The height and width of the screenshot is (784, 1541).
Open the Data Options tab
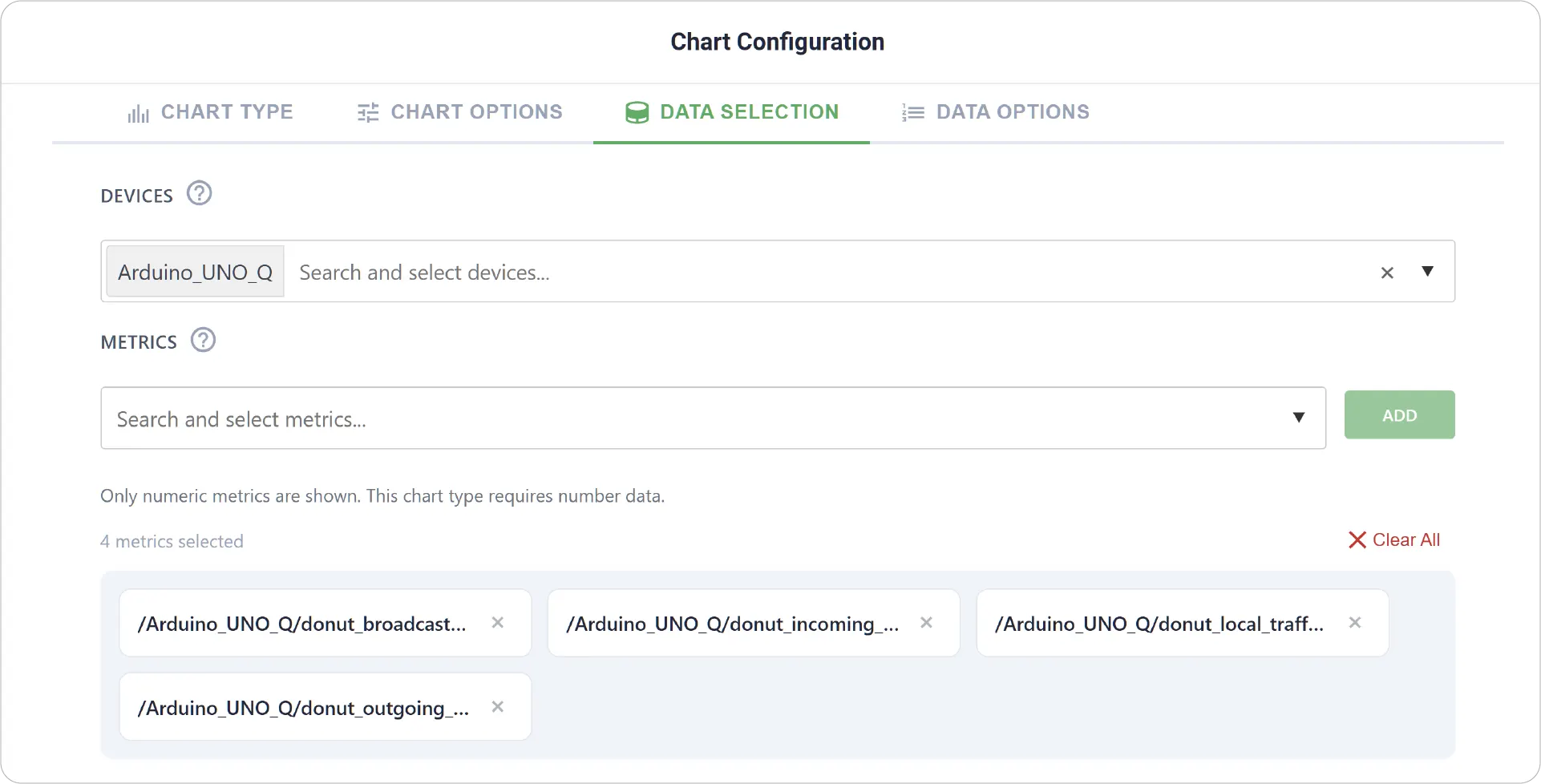[995, 112]
